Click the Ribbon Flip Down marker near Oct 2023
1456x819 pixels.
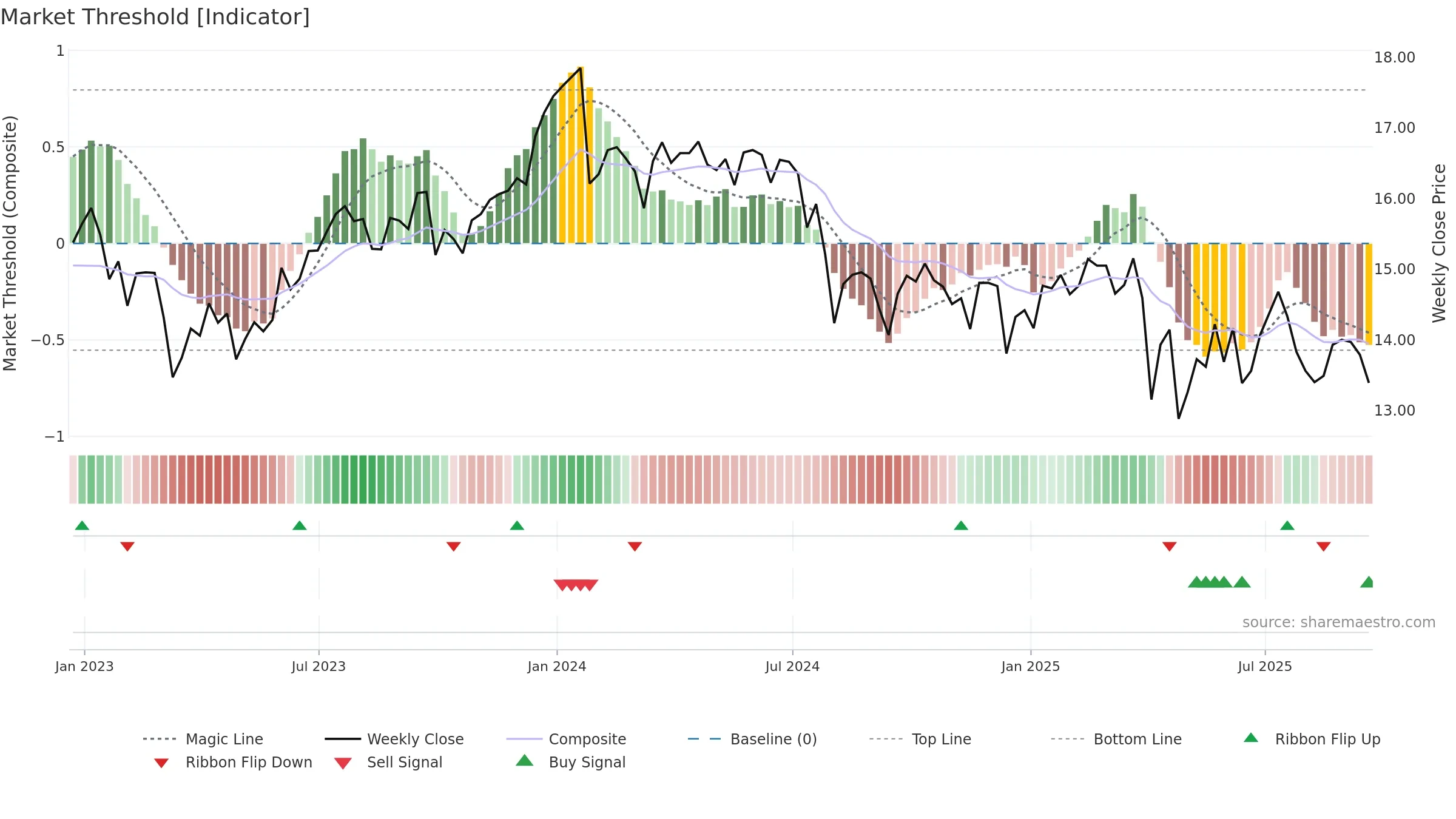coord(454,547)
